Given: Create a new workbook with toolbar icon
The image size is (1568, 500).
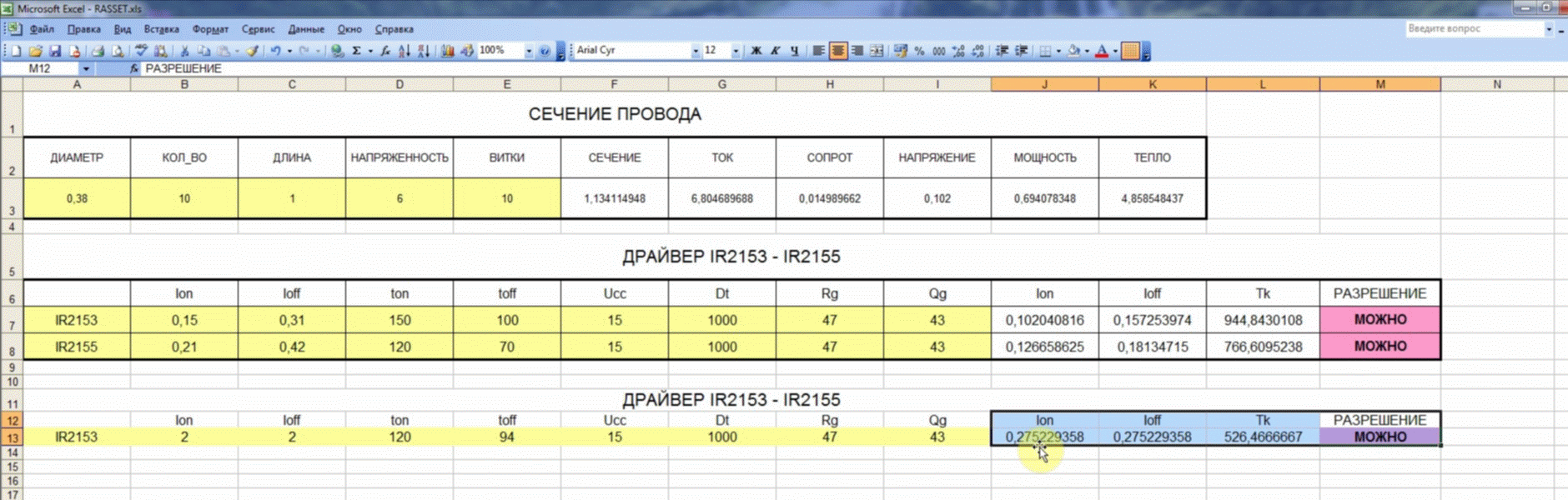Looking at the screenshot, I should 16,51.
